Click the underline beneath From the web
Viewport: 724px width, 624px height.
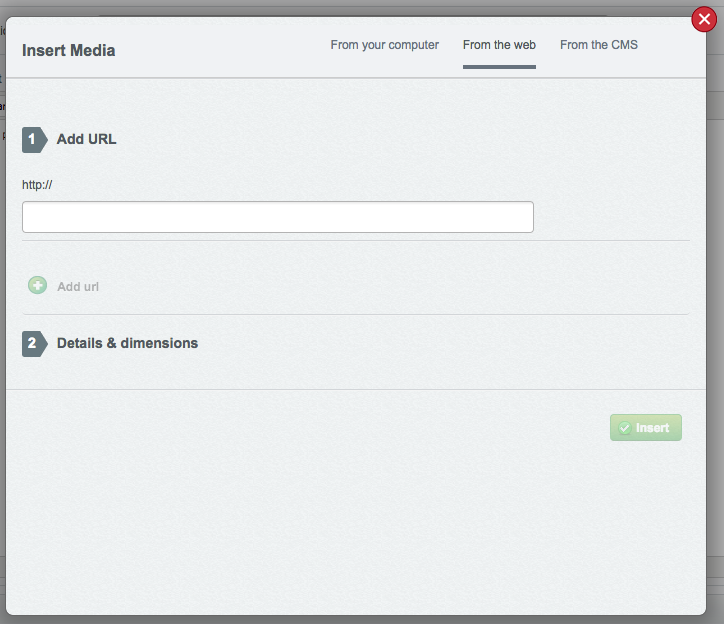pyautogui.click(x=499, y=67)
